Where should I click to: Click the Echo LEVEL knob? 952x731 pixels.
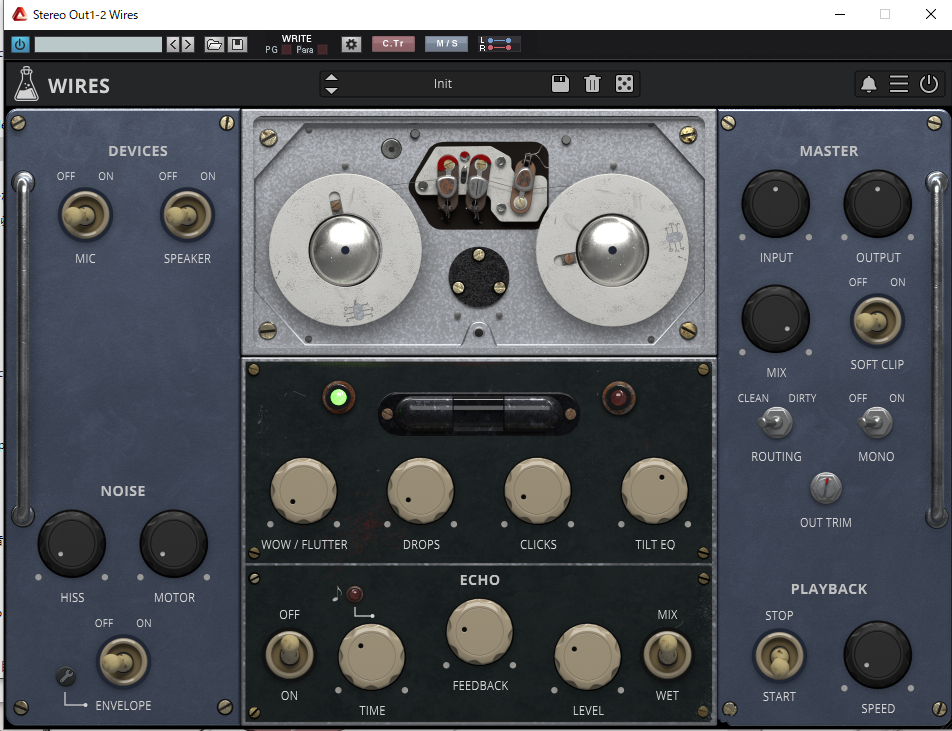pos(588,657)
